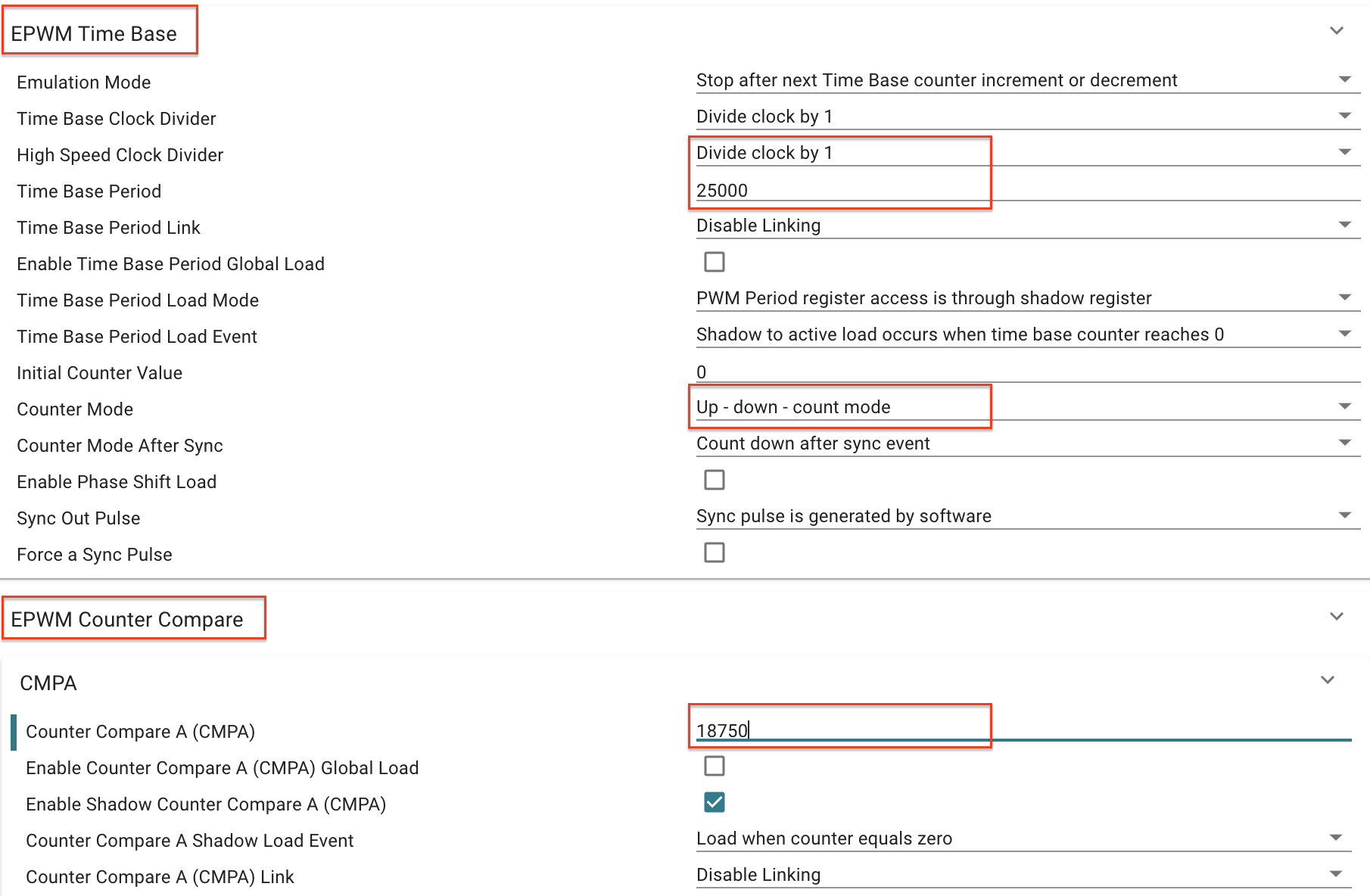This screenshot has height=896, width=1370.
Task: Open the Counter Mode dropdown
Action: coord(1026,407)
